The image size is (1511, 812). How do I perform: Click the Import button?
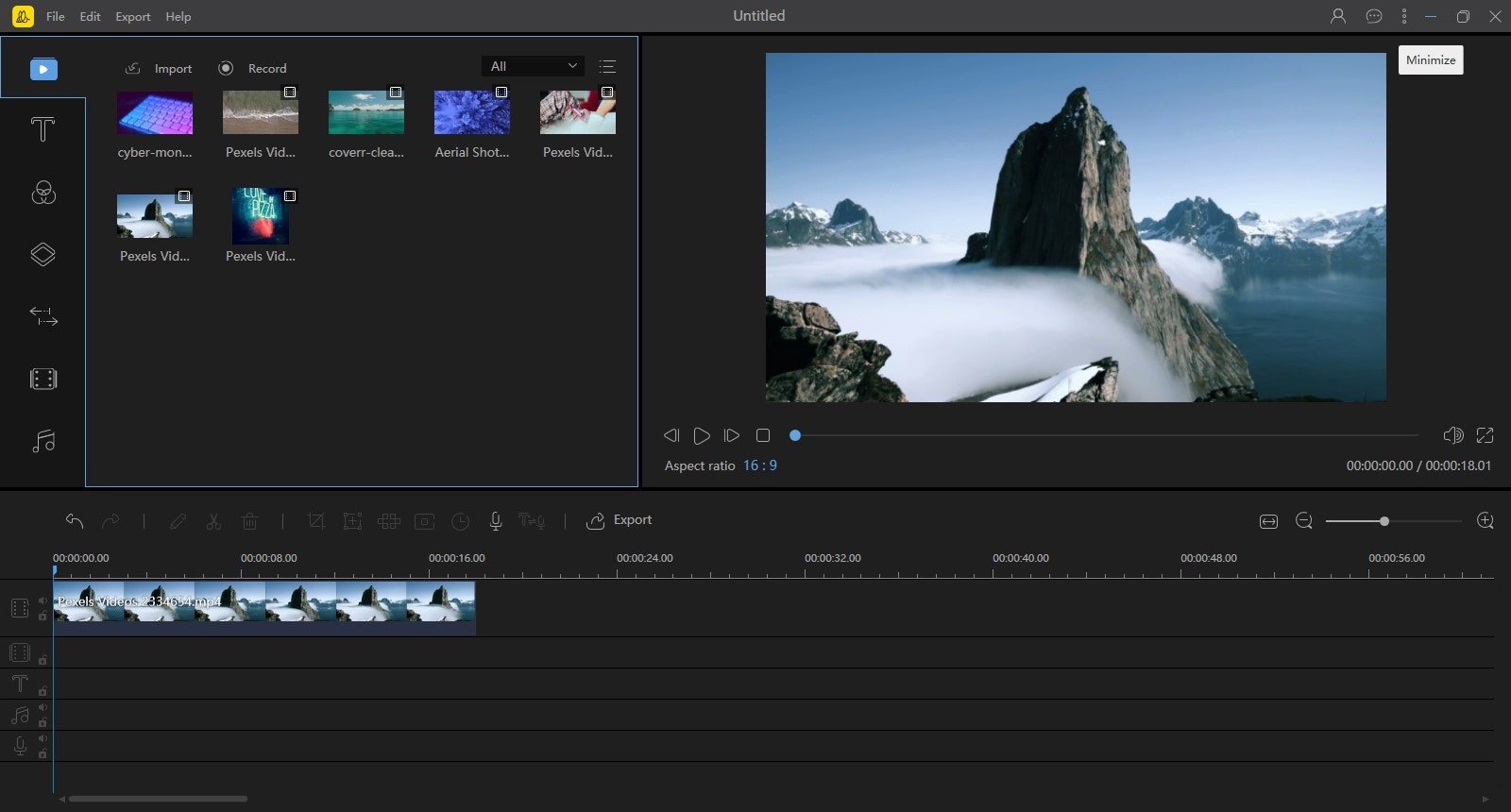click(160, 68)
